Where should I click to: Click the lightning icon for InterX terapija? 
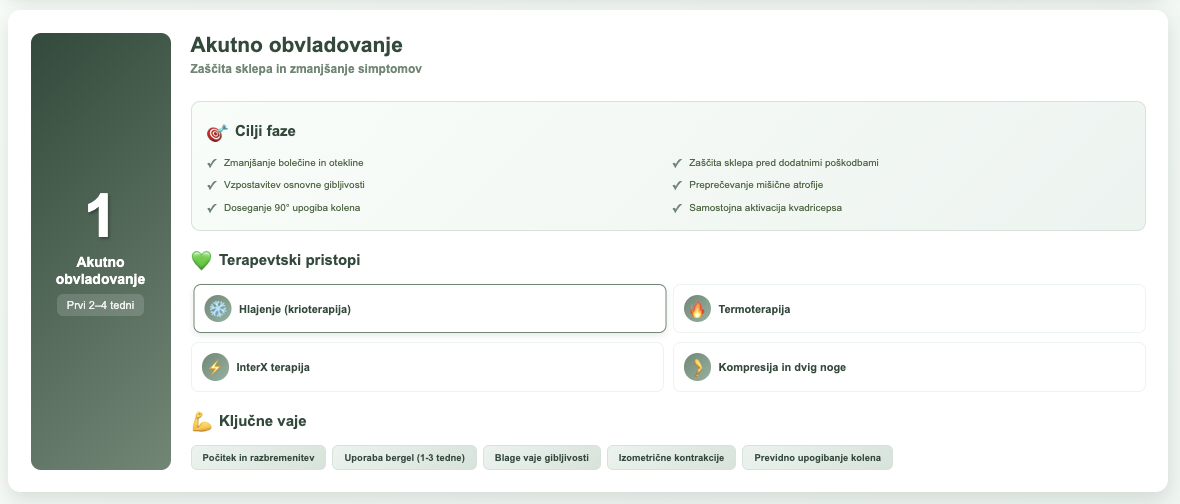(x=215, y=367)
